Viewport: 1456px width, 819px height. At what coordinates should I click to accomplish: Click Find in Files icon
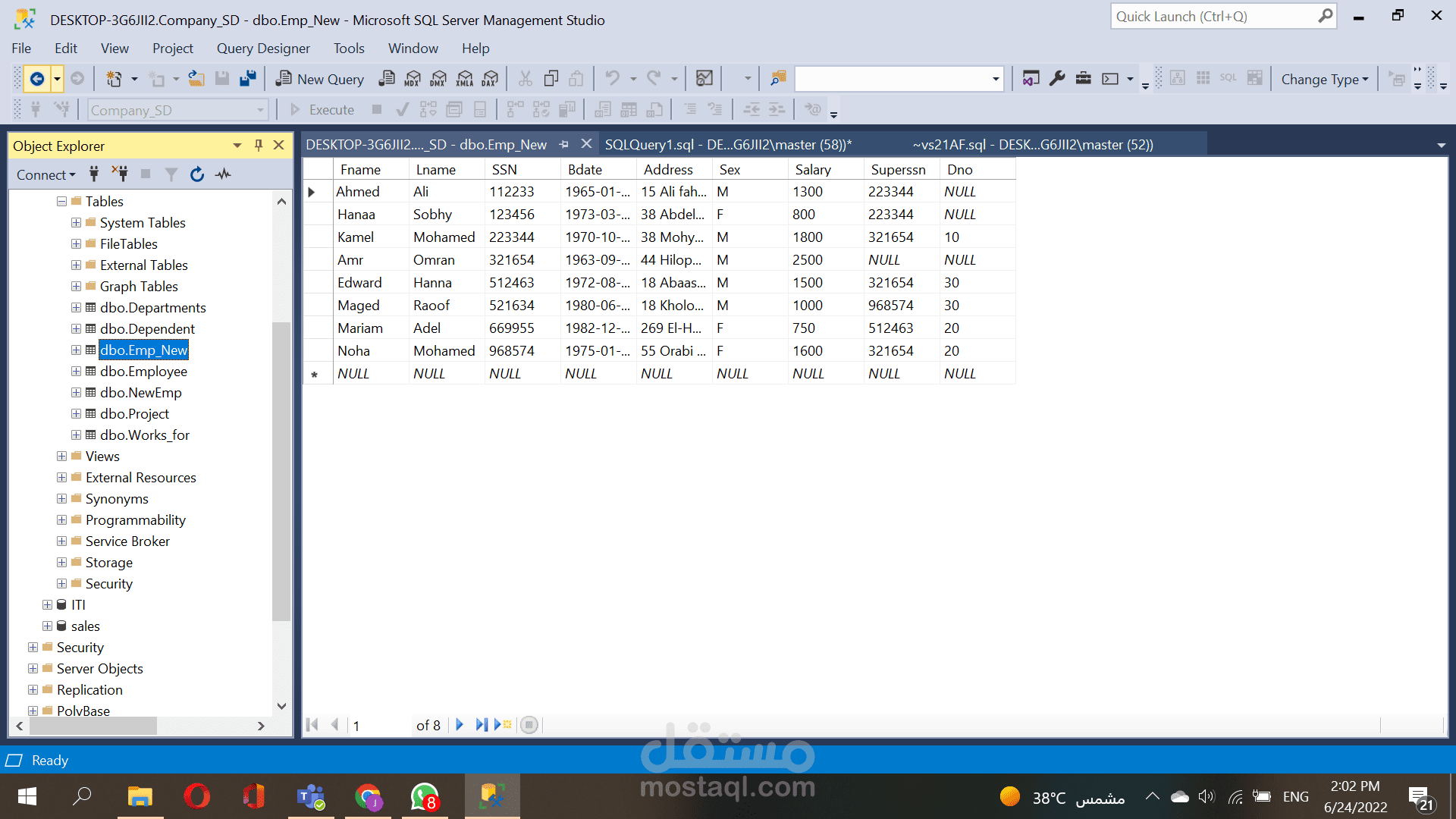point(778,79)
